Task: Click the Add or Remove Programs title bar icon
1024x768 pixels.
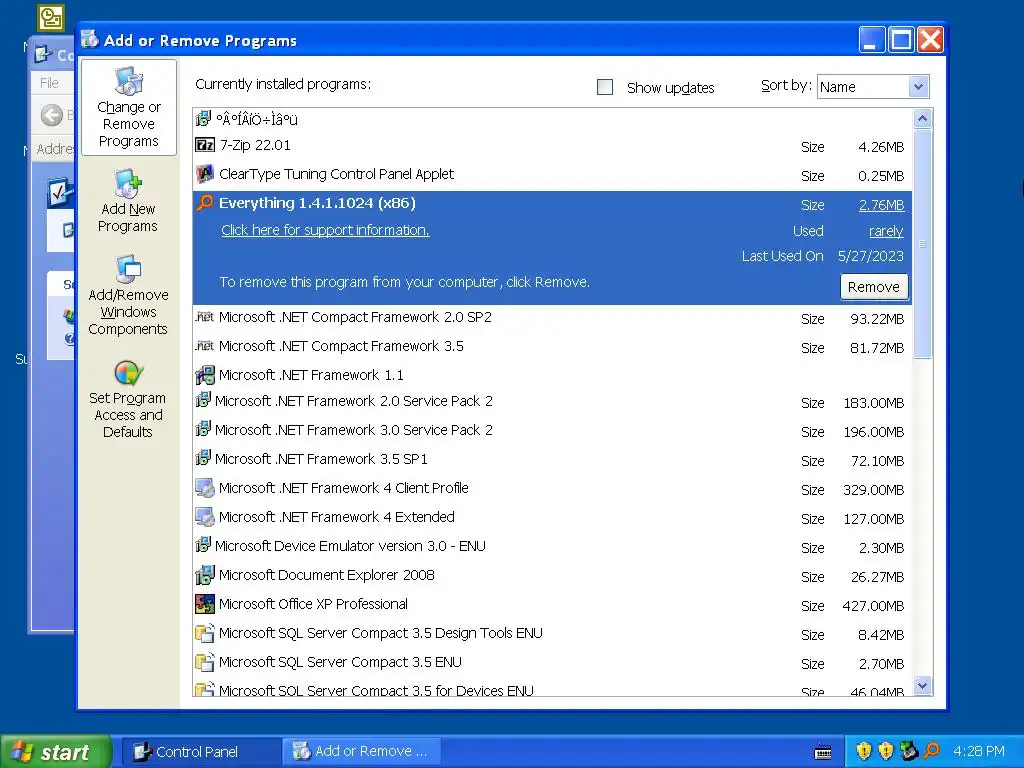Action: click(x=90, y=40)
